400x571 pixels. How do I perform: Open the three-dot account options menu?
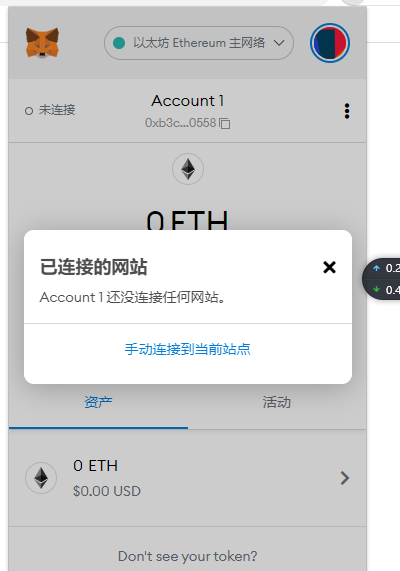pos(347,111)
